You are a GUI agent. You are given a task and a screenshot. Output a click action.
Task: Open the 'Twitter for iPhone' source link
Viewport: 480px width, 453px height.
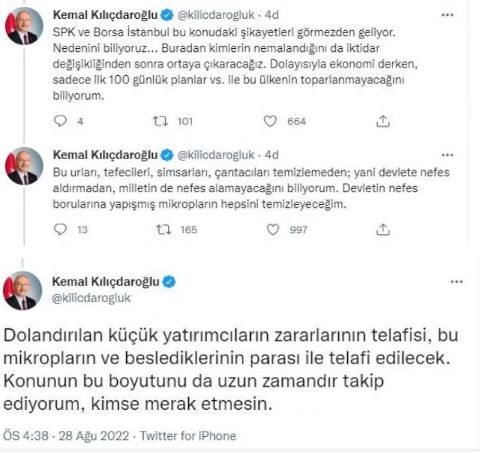tap(188, 436)
